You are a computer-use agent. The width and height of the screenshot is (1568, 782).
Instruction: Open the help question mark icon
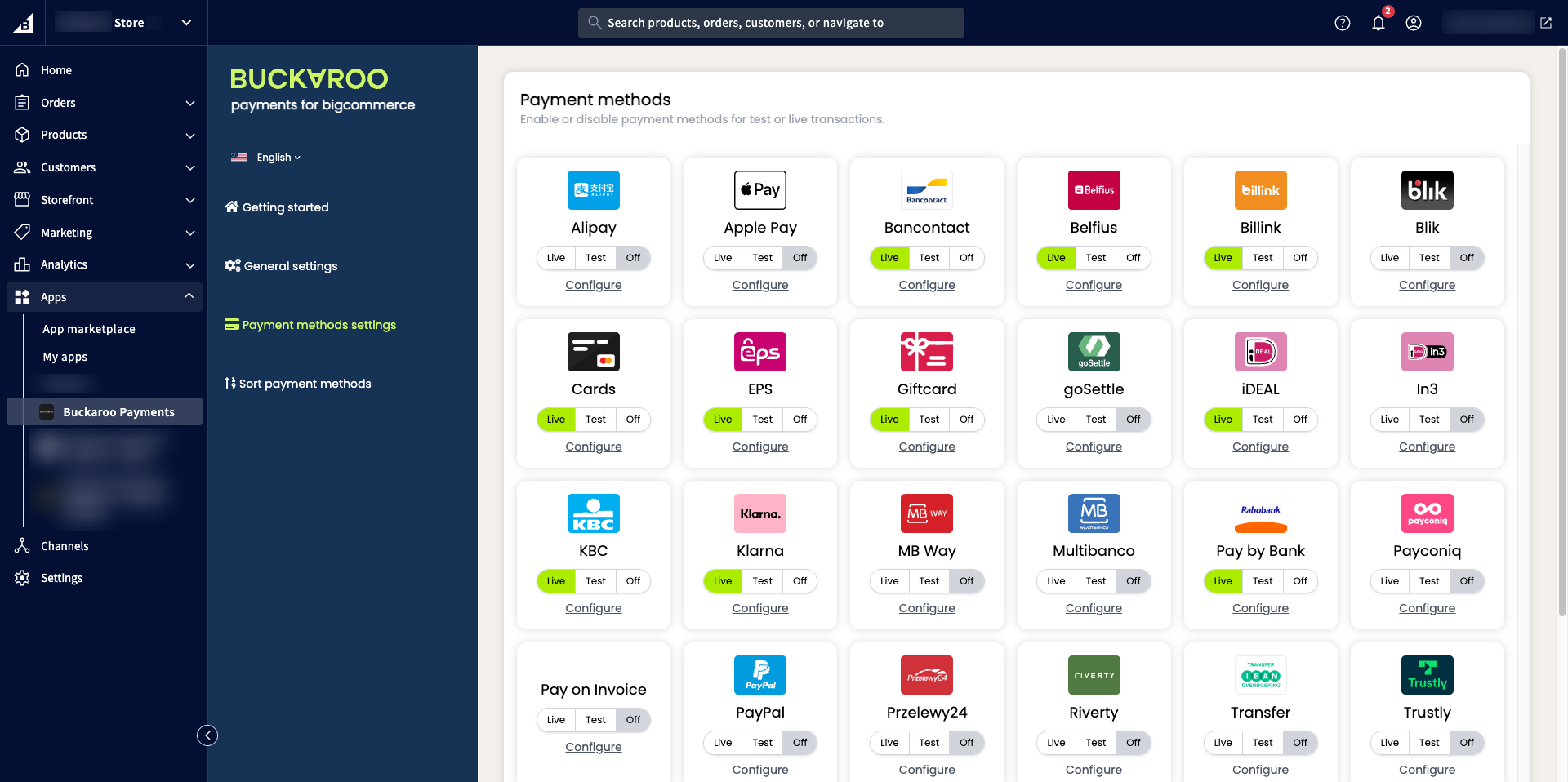(1343, 23)
